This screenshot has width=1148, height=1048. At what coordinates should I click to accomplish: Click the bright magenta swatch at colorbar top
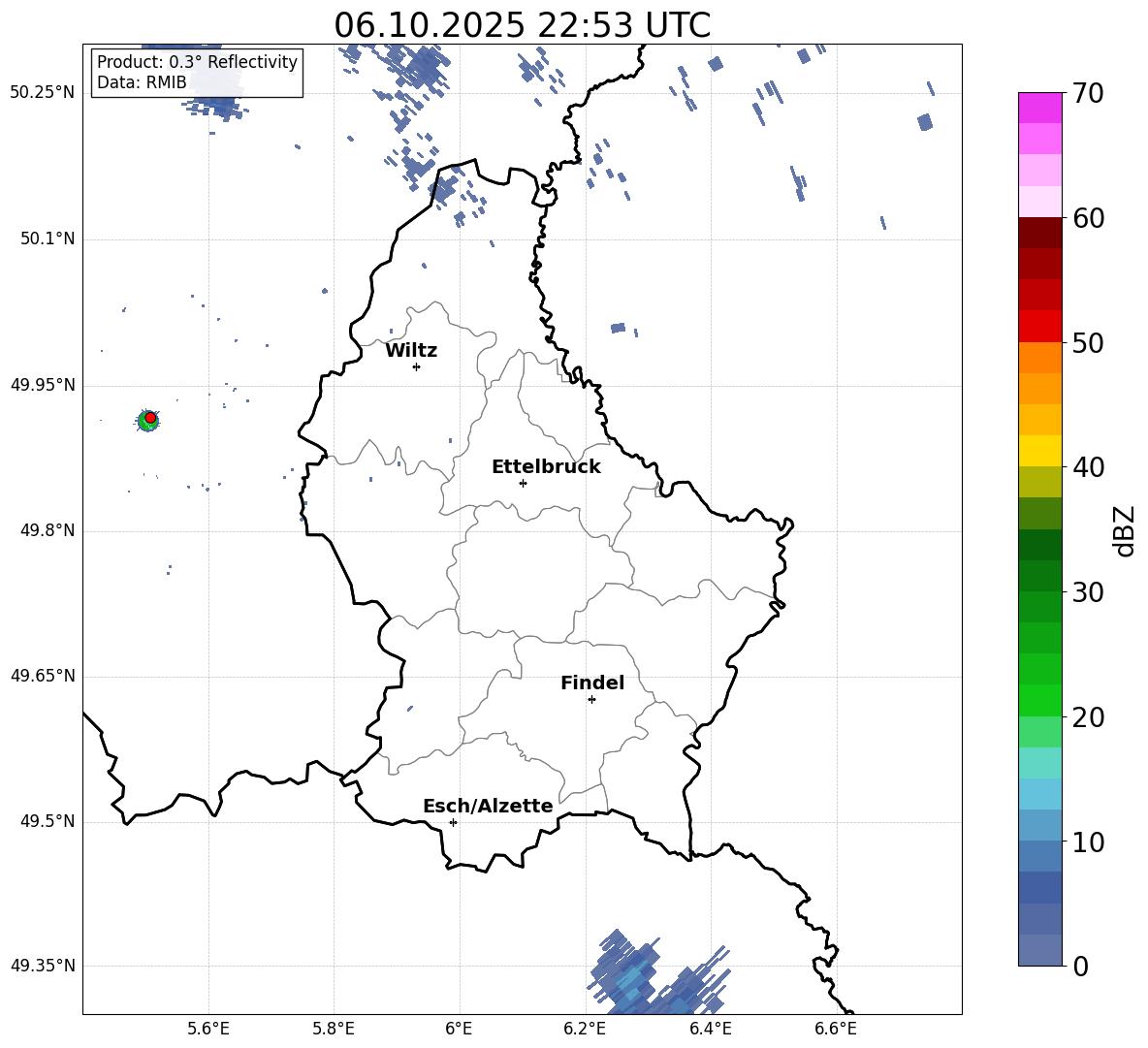tap(1039, 108)
